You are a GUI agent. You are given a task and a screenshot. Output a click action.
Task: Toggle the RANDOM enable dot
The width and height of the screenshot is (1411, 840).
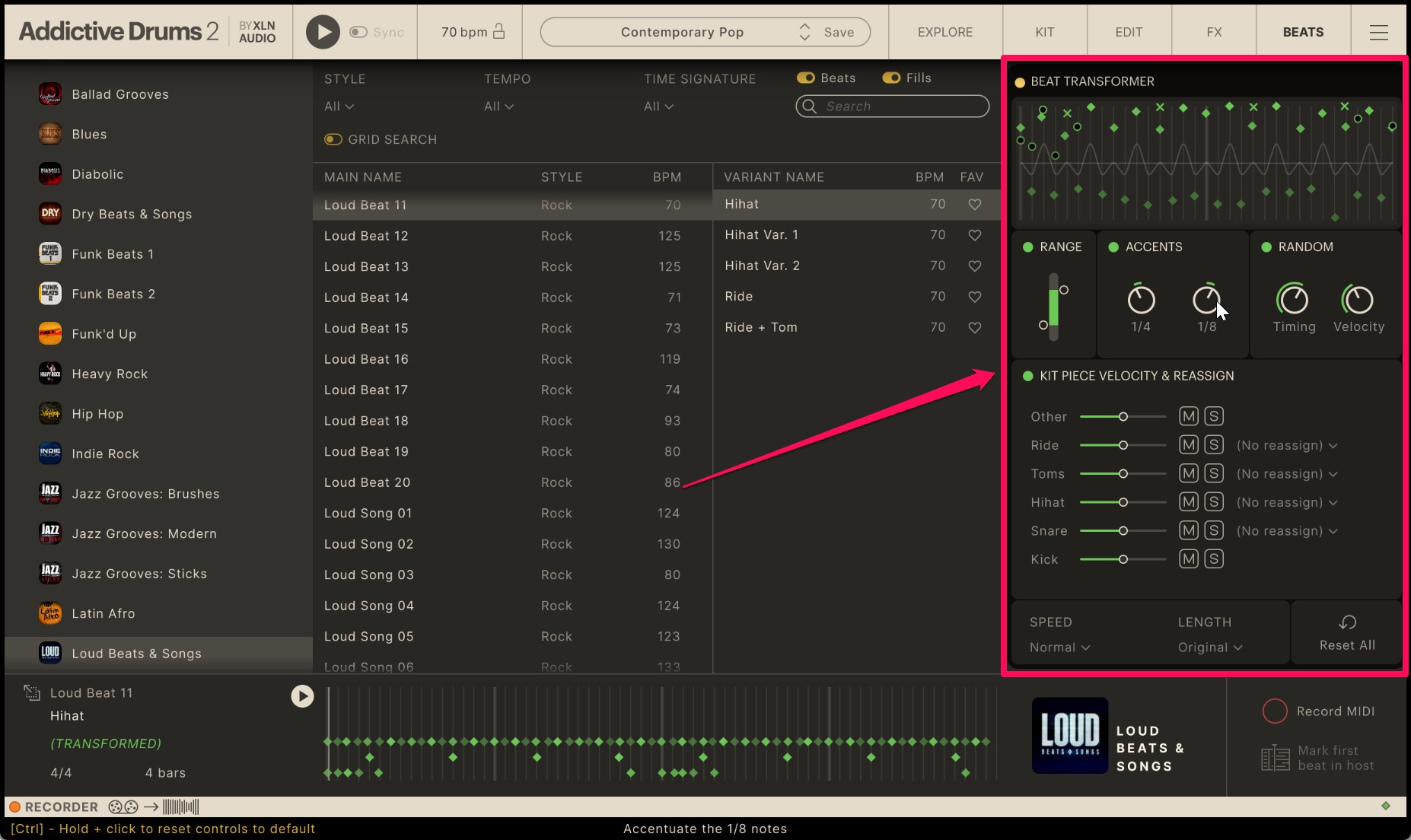point(1266,247)
